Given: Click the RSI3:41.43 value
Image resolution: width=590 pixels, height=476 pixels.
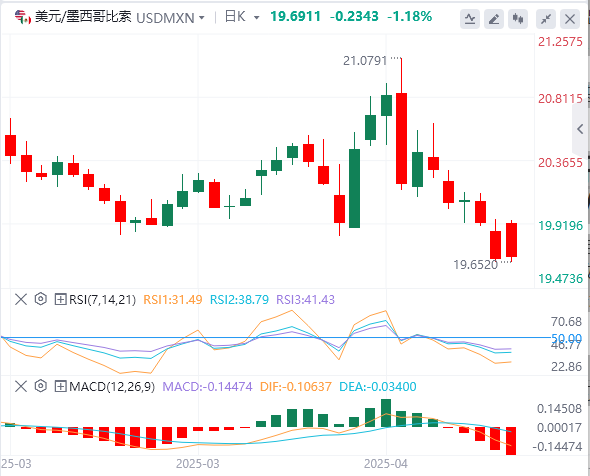Looking at the screenshot, I should point(306,300).
